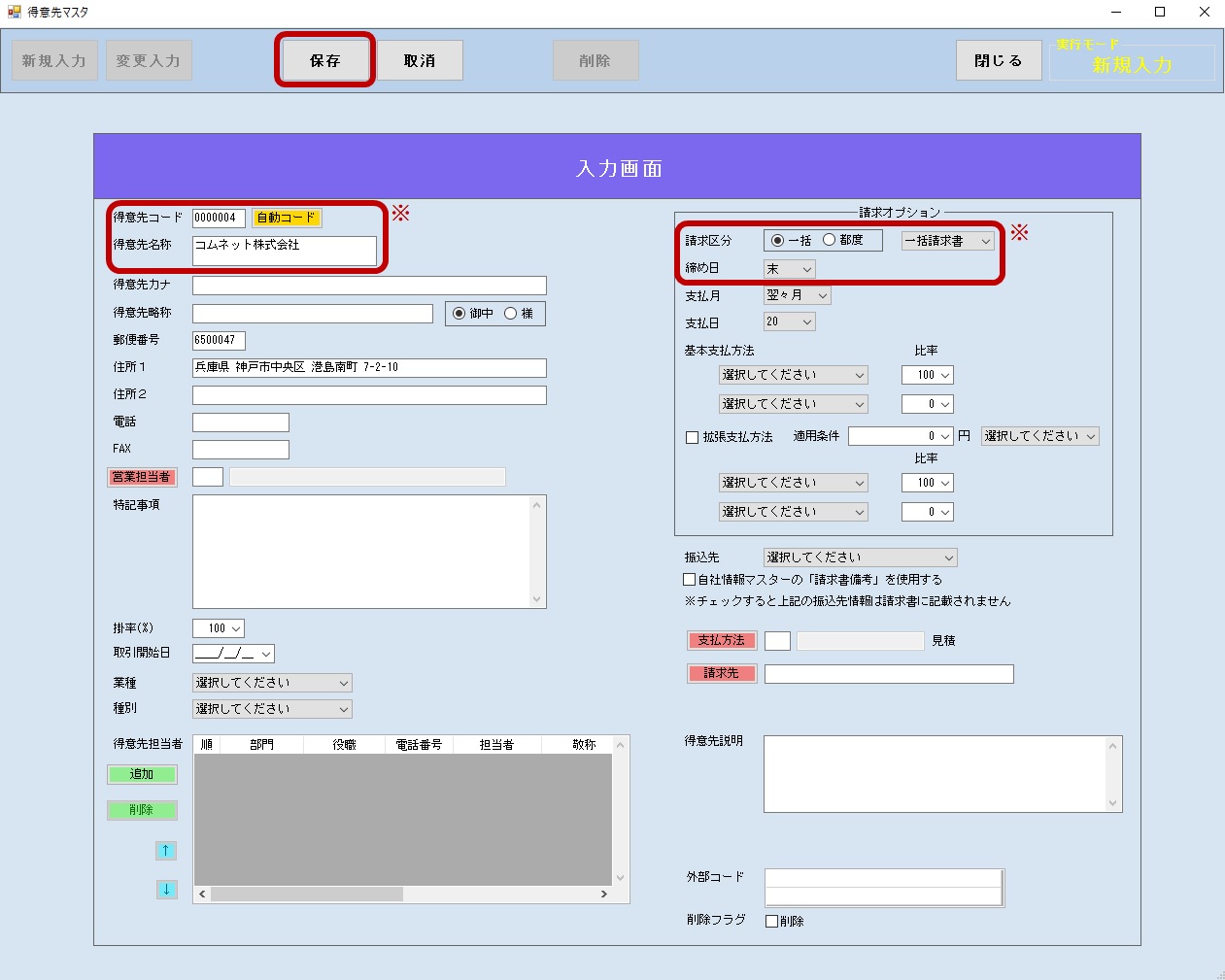Open the 振込先 dropdown
This screenshot has height=980, width=1225.
pyautogui.click(x=861, y=558)
